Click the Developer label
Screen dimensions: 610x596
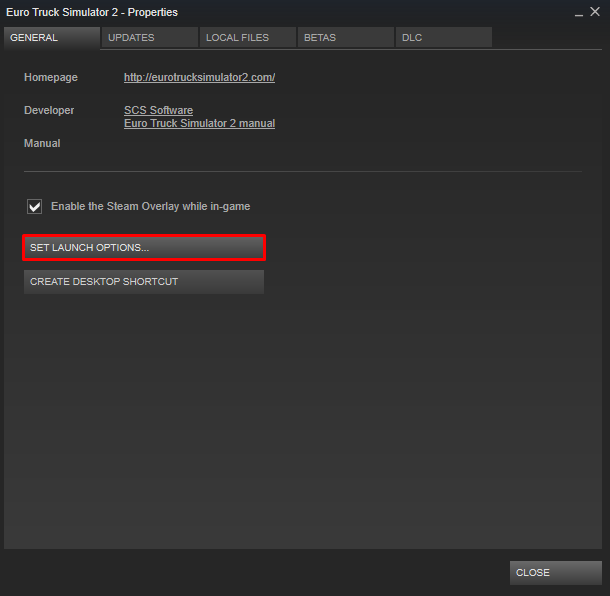[x=49, y=110]
